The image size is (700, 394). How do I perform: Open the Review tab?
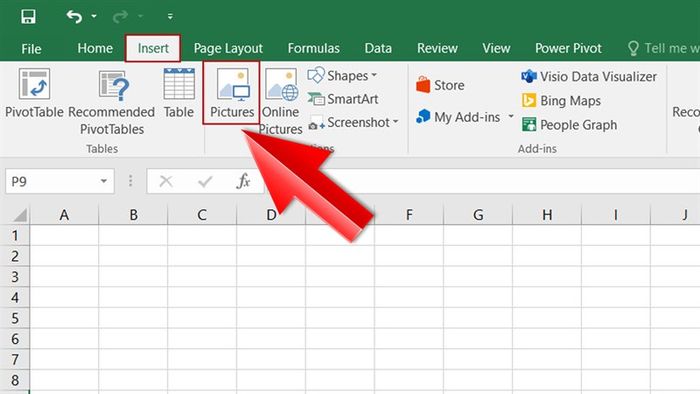[x=437, y=48]
